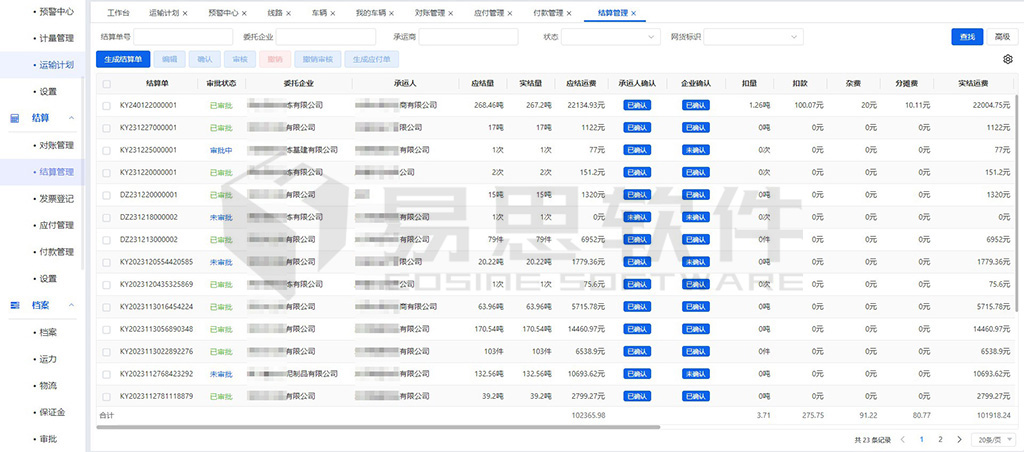Click the 结算 calculator icon in sidebar
The image size is (1024, 452).
click(x=15, y=118)
